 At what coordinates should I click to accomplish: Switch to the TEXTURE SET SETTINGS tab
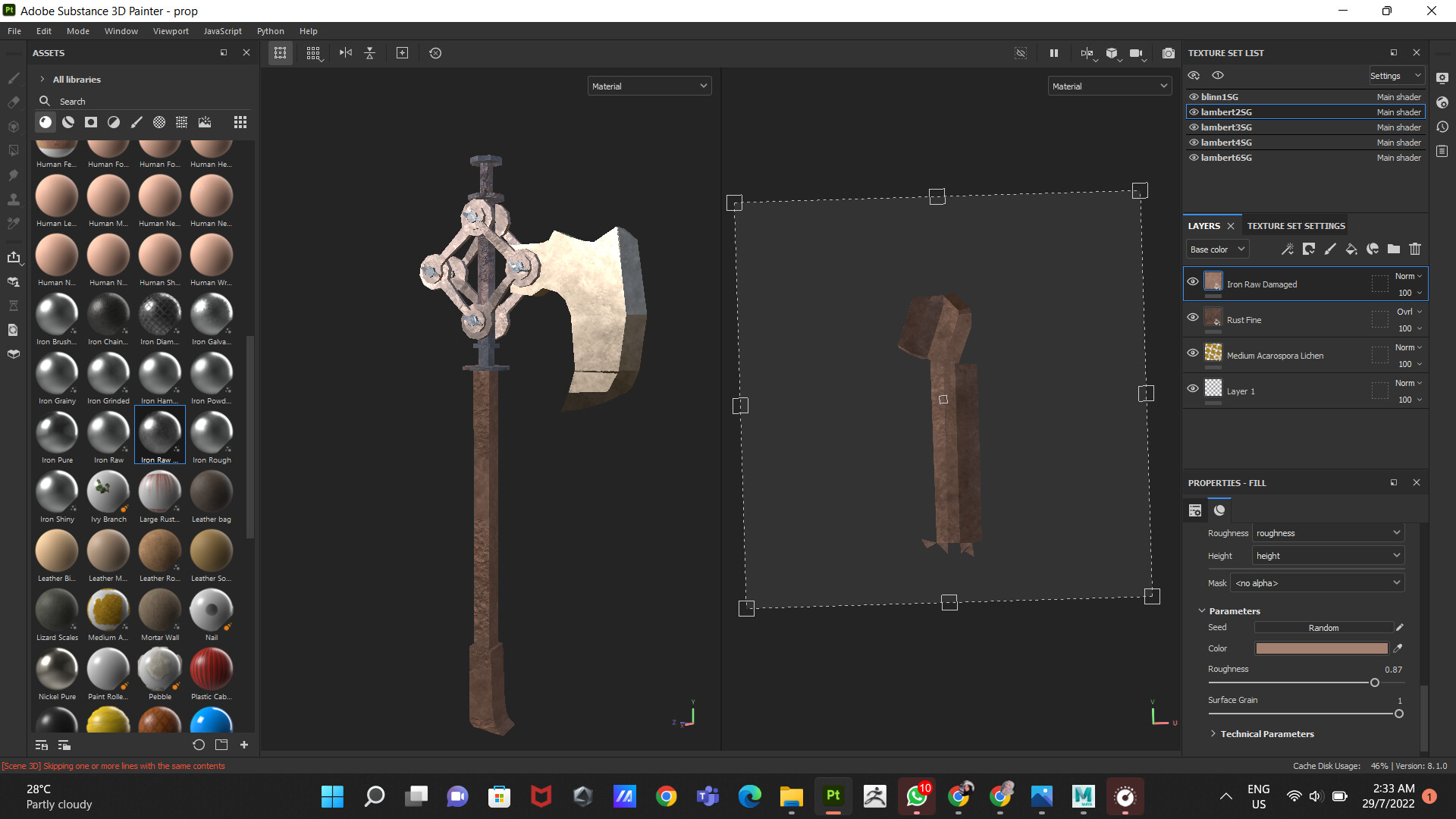[x=1295, y=225]
